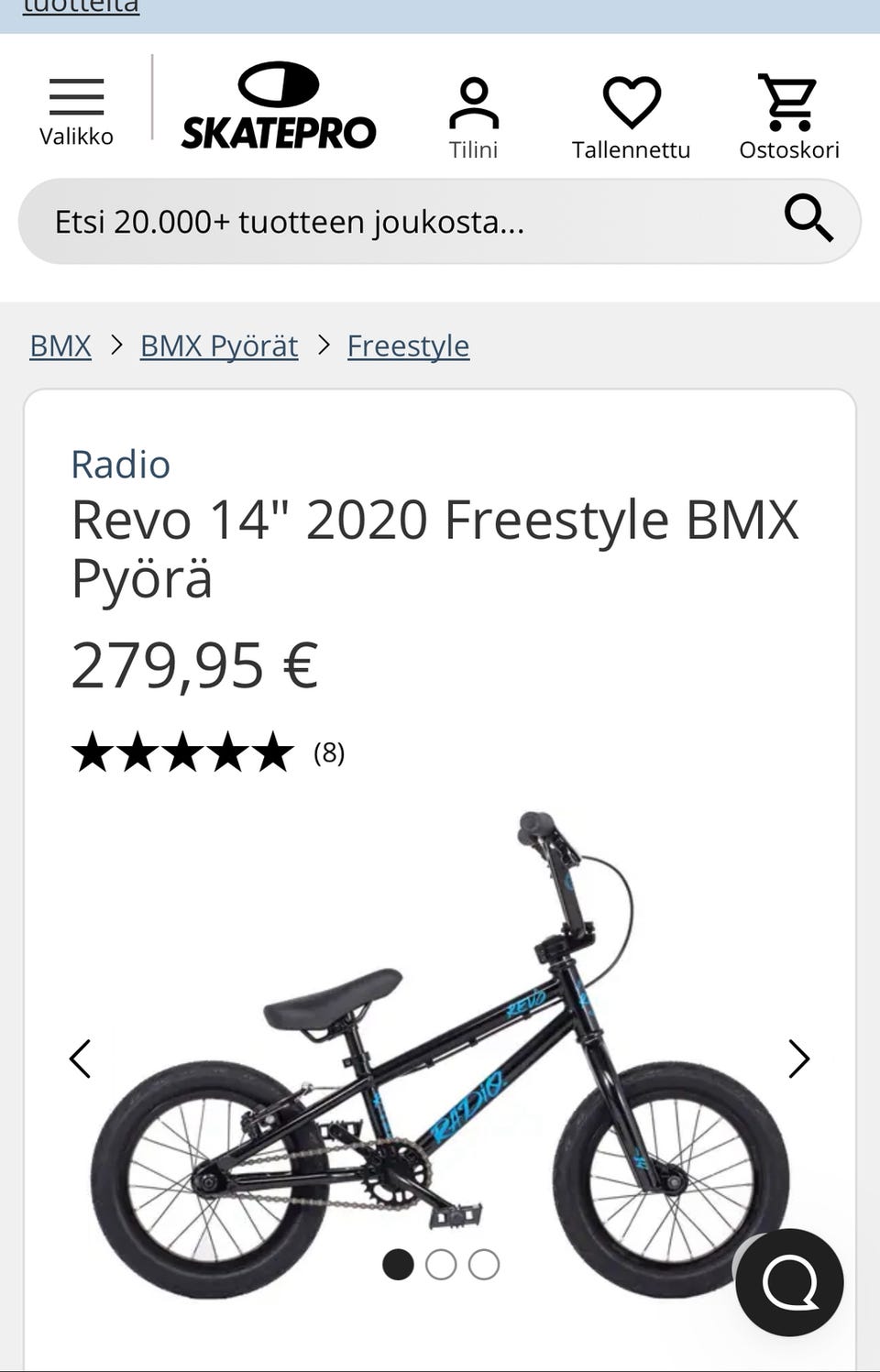
Task: Open the Tilini account icon
Action: pyautogui.click(x=473, y=119)
